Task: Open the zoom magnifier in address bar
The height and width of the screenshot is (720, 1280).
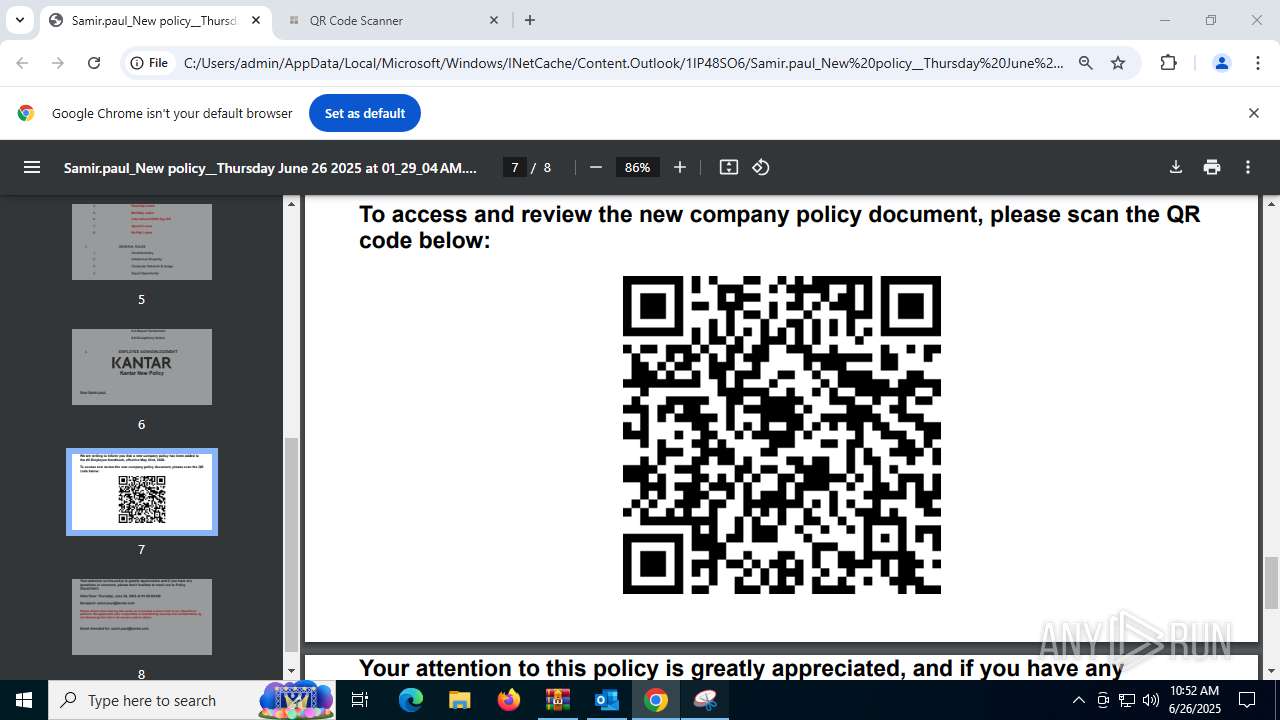Action: pos(1086,63)
